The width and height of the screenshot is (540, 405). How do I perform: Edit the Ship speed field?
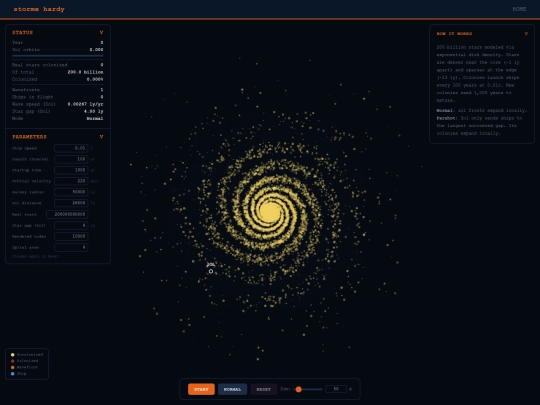coord(71,148)
